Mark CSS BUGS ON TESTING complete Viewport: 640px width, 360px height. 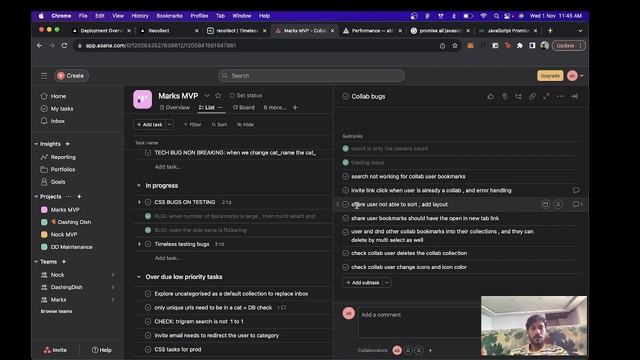[x=148, y=202]
